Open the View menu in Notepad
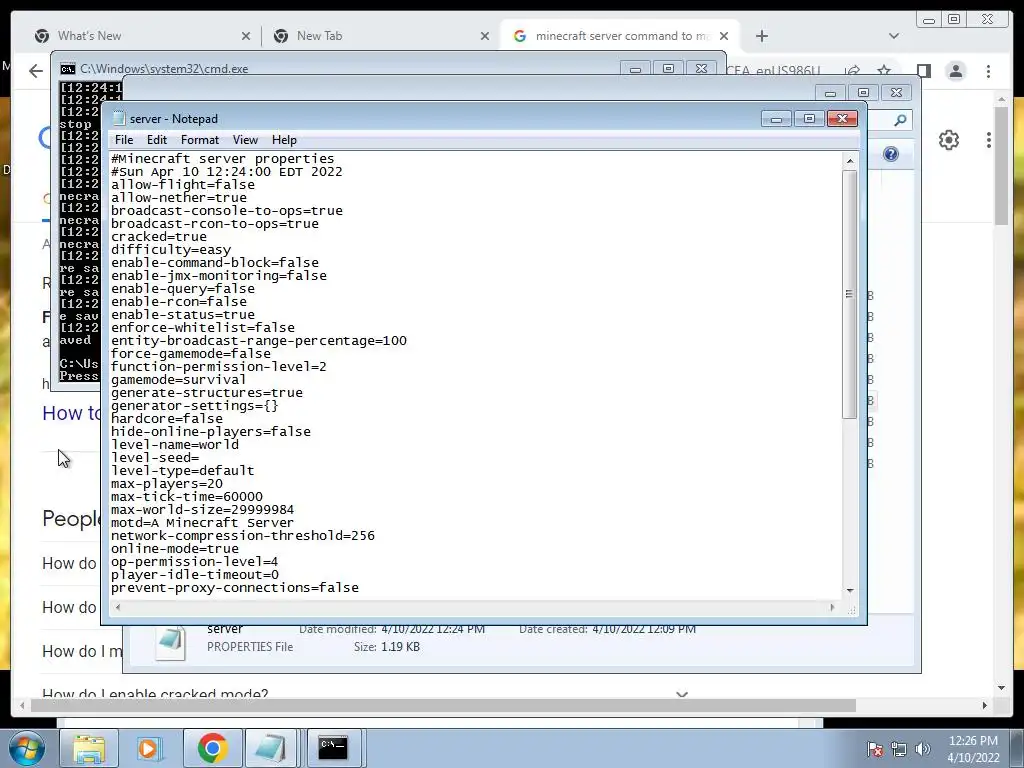This screenshot has width=1024, height=768. (x=245, y=140)
